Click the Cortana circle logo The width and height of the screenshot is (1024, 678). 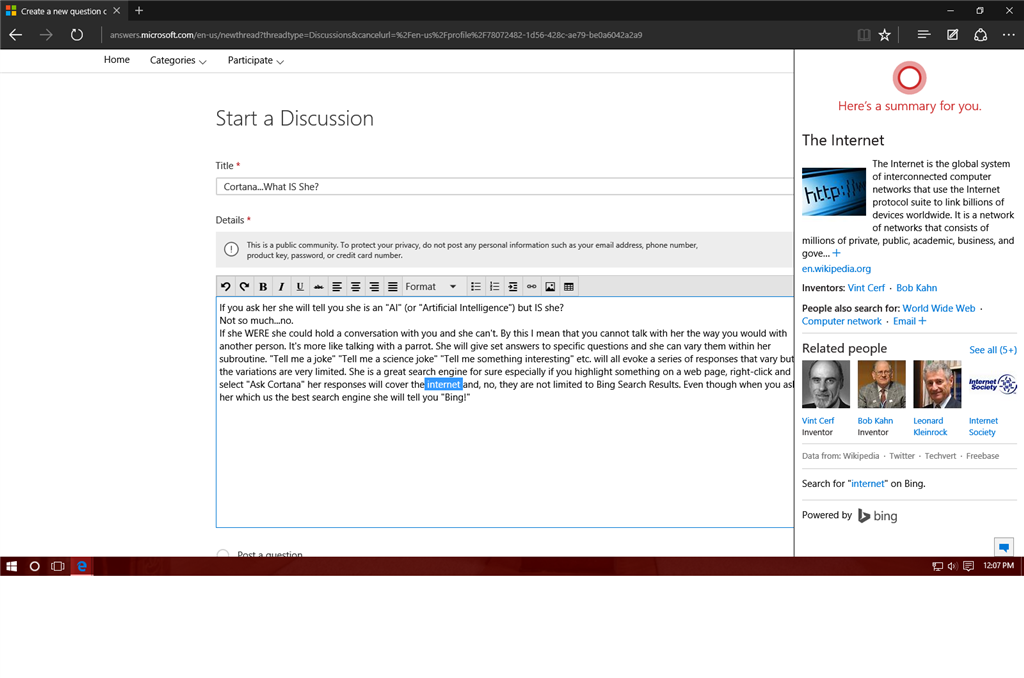pos(909,78)
